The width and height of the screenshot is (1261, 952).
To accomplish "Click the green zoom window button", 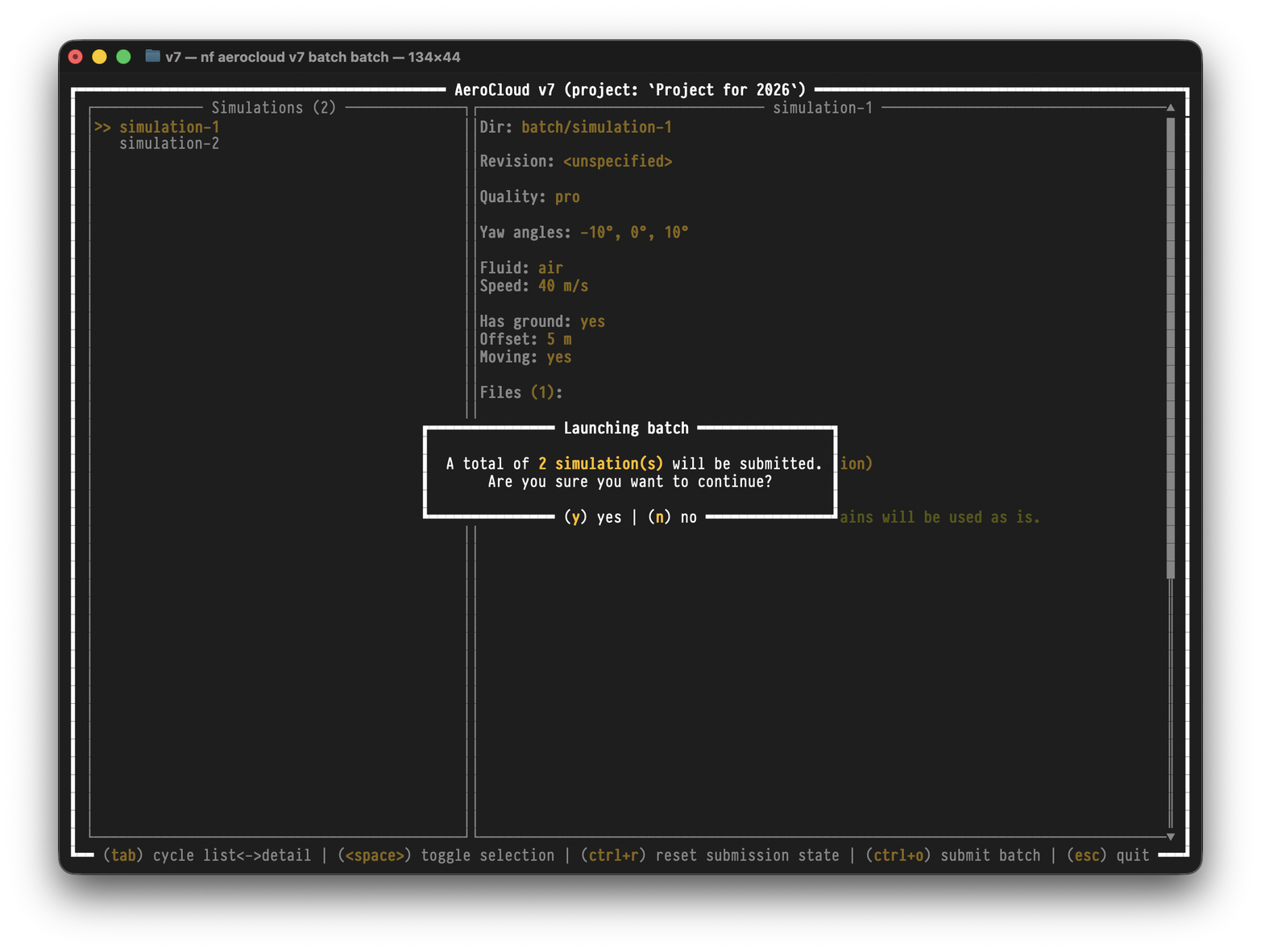I will (123, 56).
